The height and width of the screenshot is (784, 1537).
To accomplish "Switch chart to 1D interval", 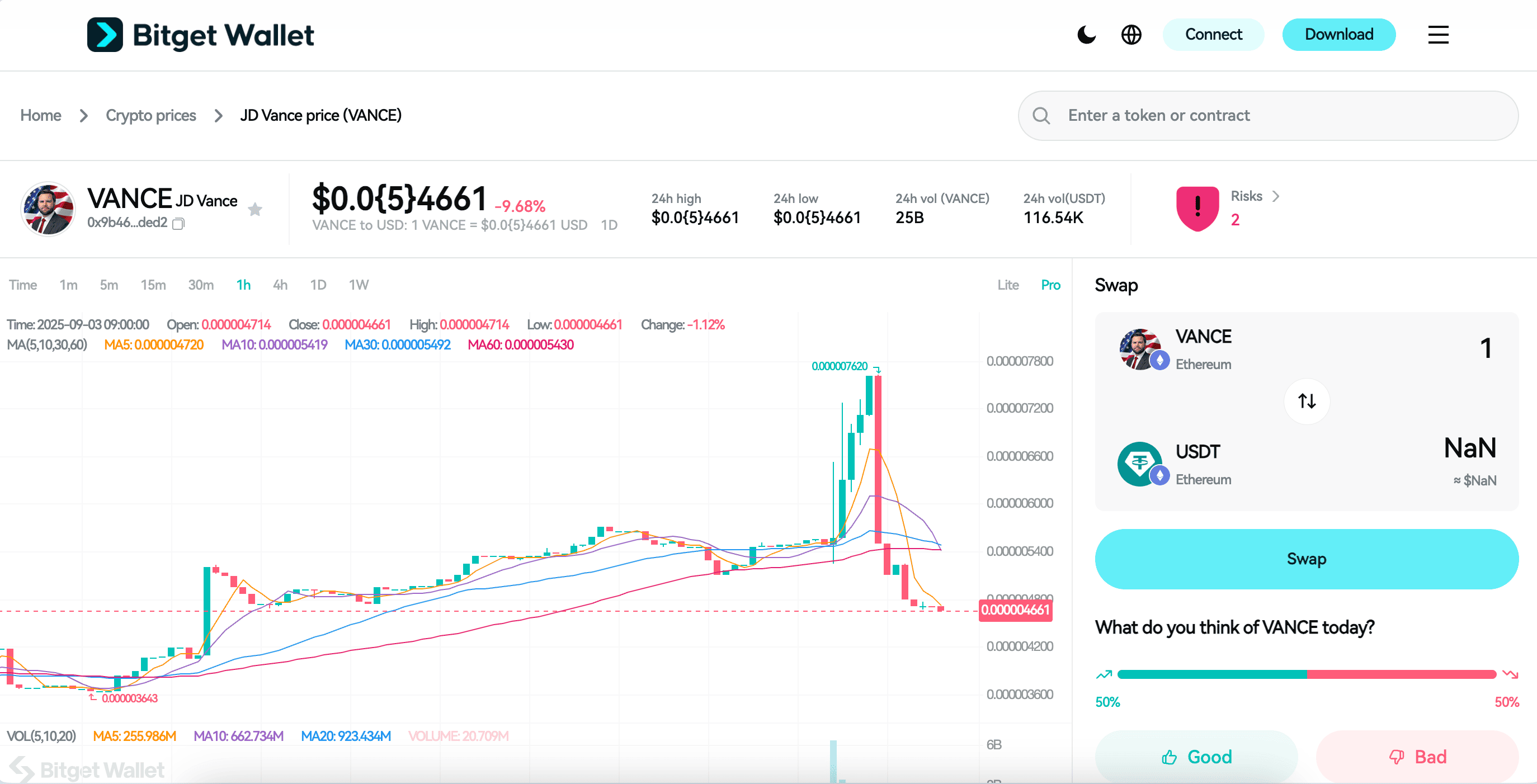I will click(318, 285).
